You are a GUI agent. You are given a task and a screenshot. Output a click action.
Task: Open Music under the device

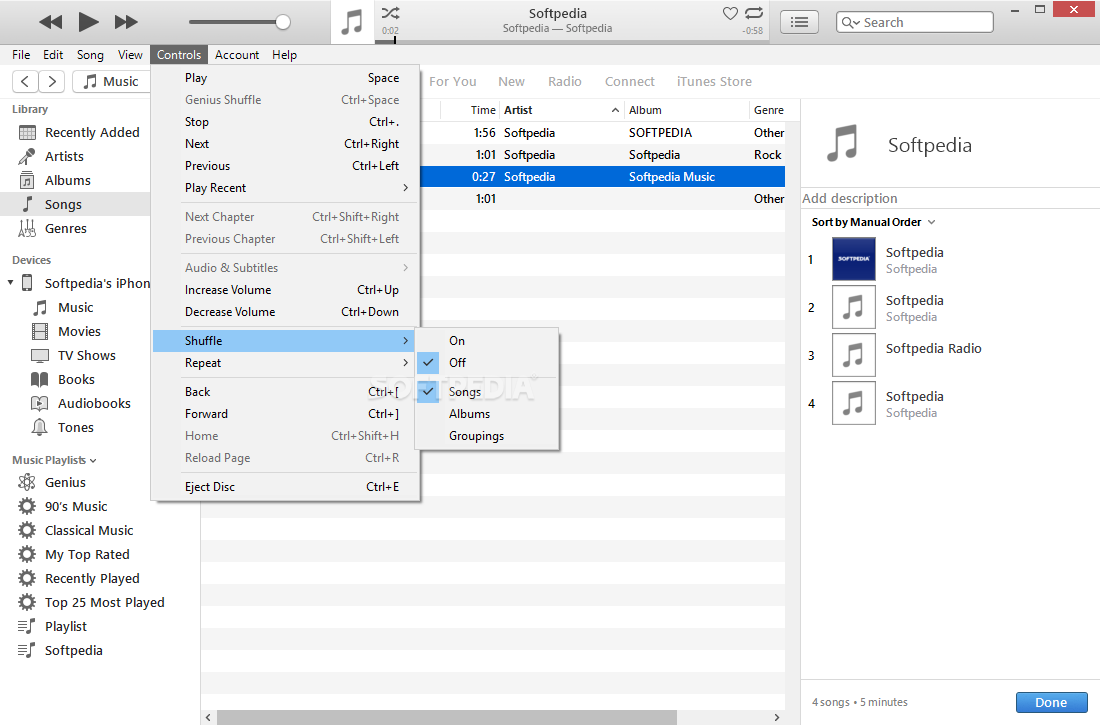[75, 307]
